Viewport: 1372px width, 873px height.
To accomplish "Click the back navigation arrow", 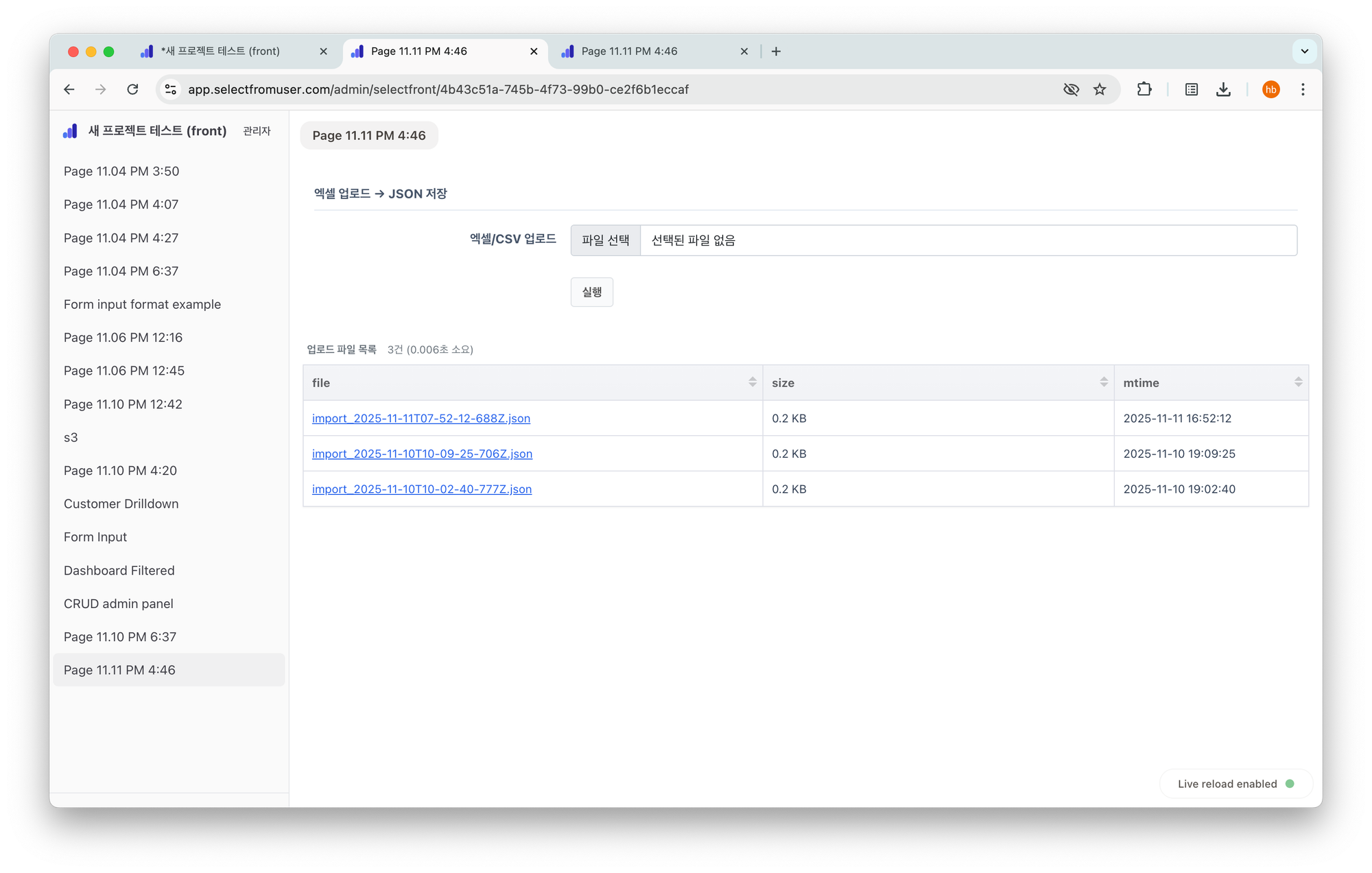I will pyautogui.click(x=69, y=89).
